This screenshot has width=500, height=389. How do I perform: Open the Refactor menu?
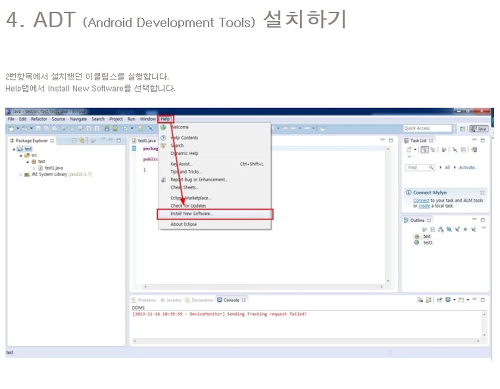[x=39, y=119]
